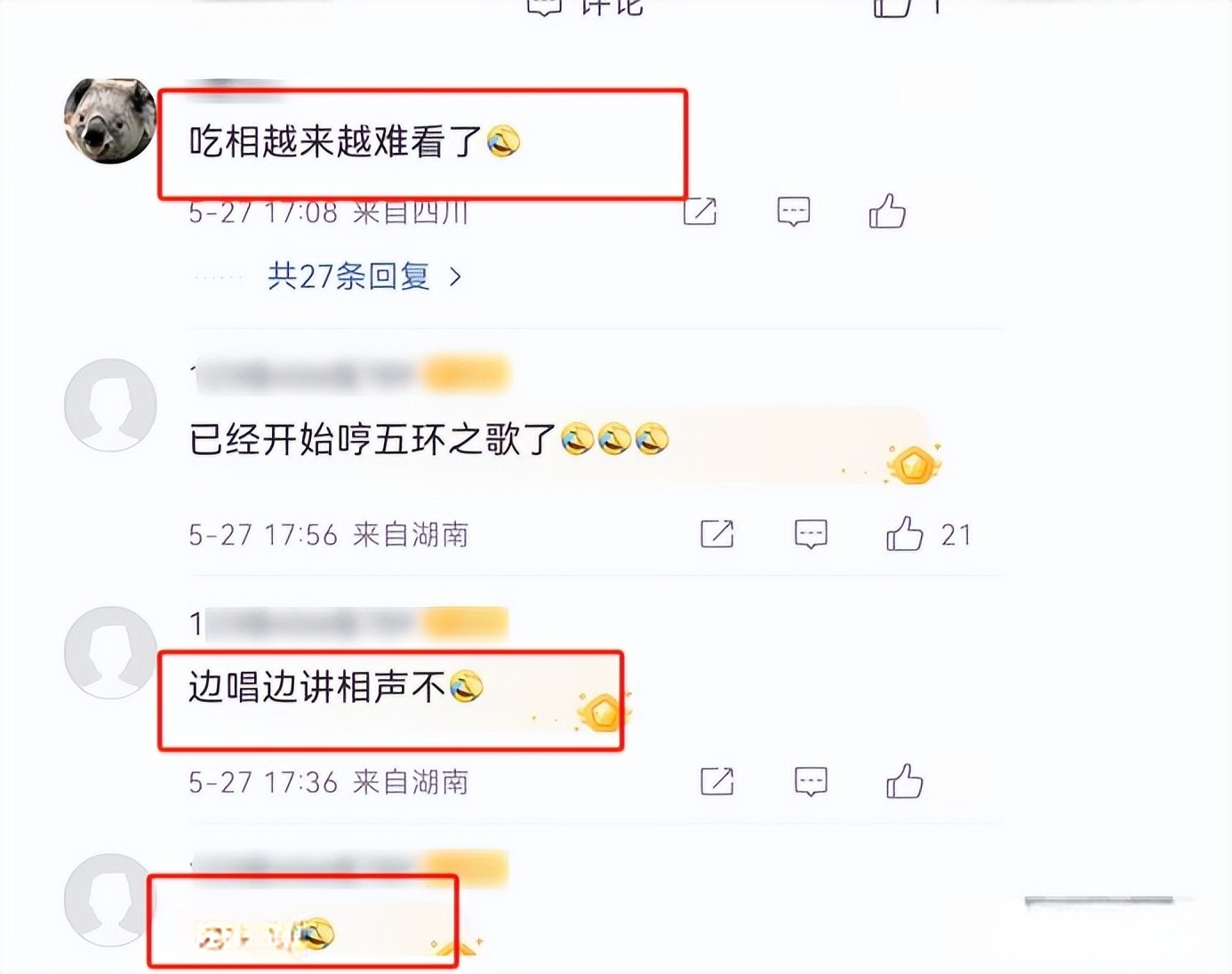Viewport: 1232px width, 974px height.
Task: Open default avatar of 边唱边讲相声不 commenter
Action: pos(110,652)
